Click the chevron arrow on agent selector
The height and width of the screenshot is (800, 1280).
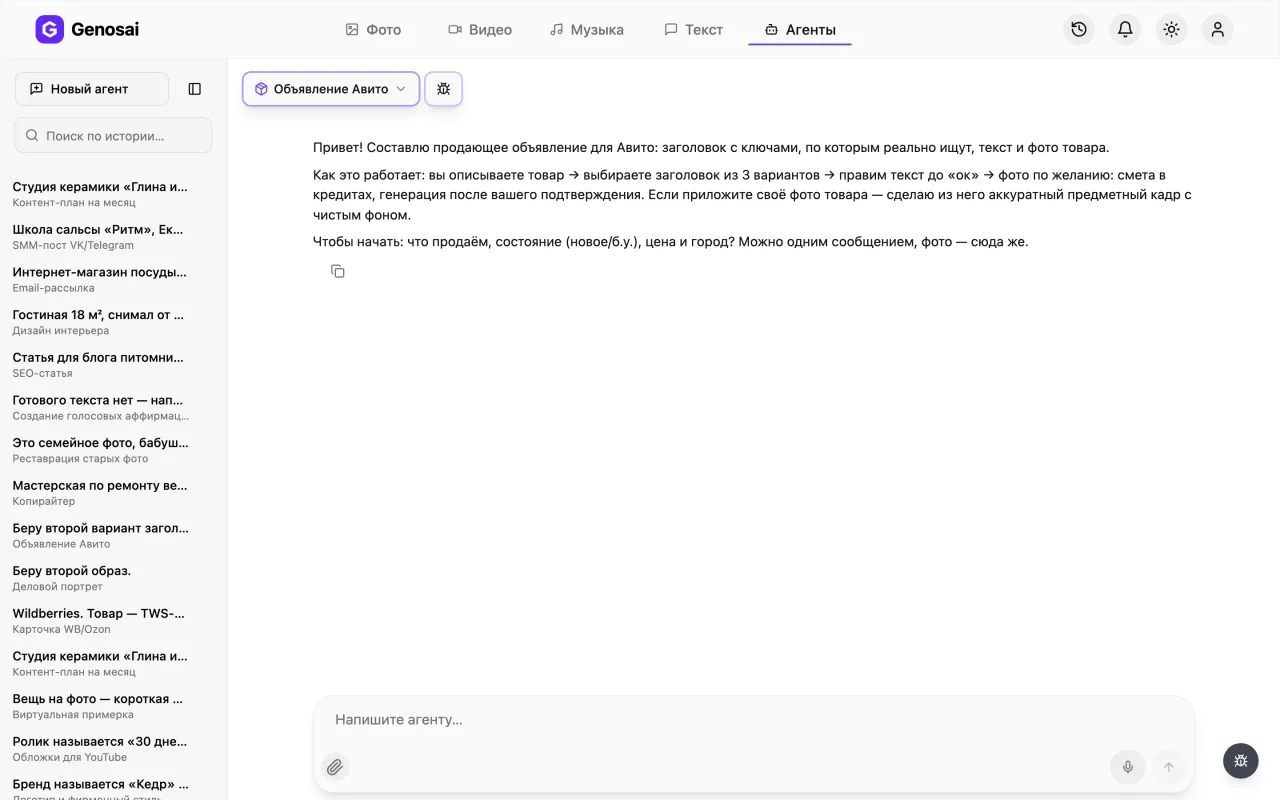pyautogui.click(x=401, y=89)
